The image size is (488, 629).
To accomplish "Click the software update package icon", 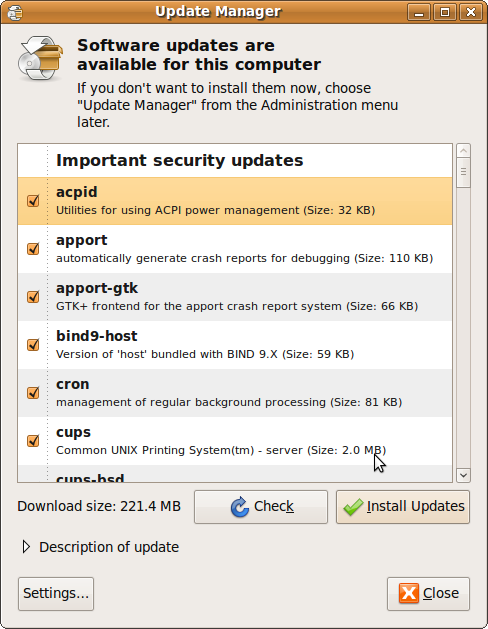I will [40, 58].
